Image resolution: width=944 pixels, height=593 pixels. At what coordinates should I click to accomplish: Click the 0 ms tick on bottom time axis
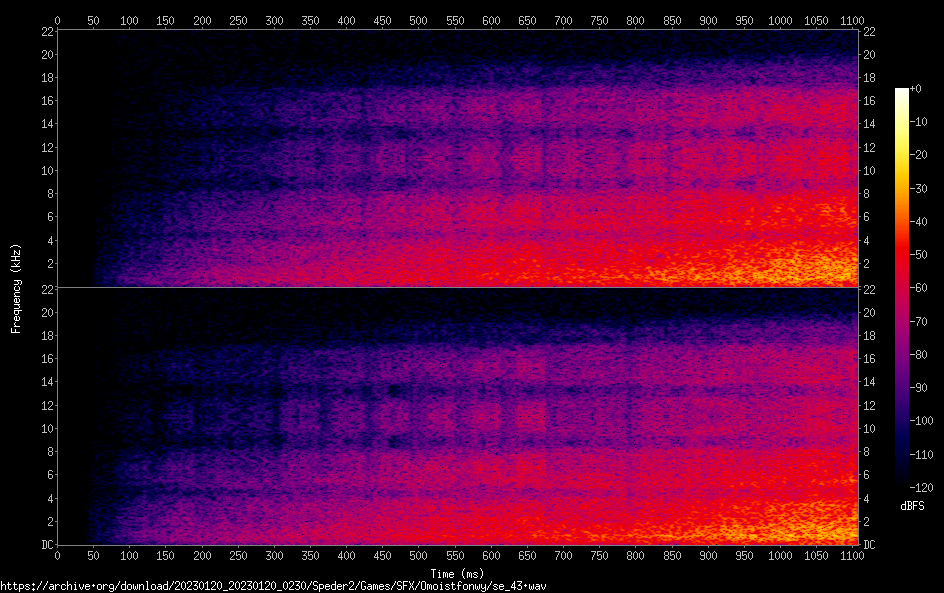57,555
